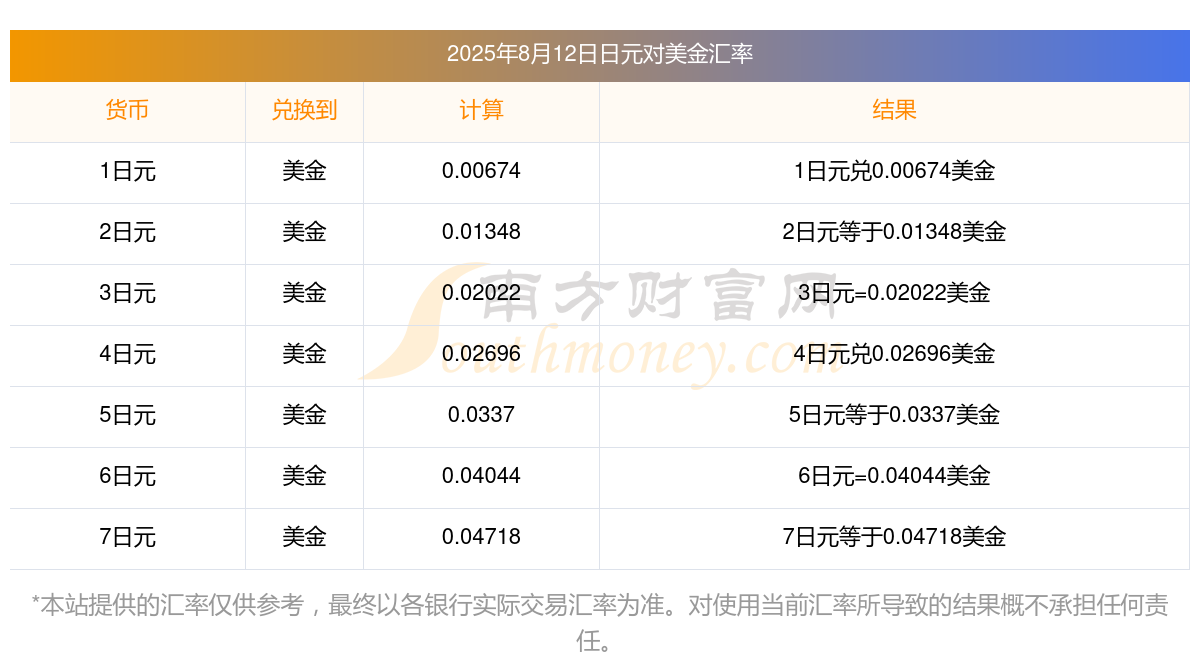
Task: Click the calculated value 0.0337
Action: coord(481,415)
